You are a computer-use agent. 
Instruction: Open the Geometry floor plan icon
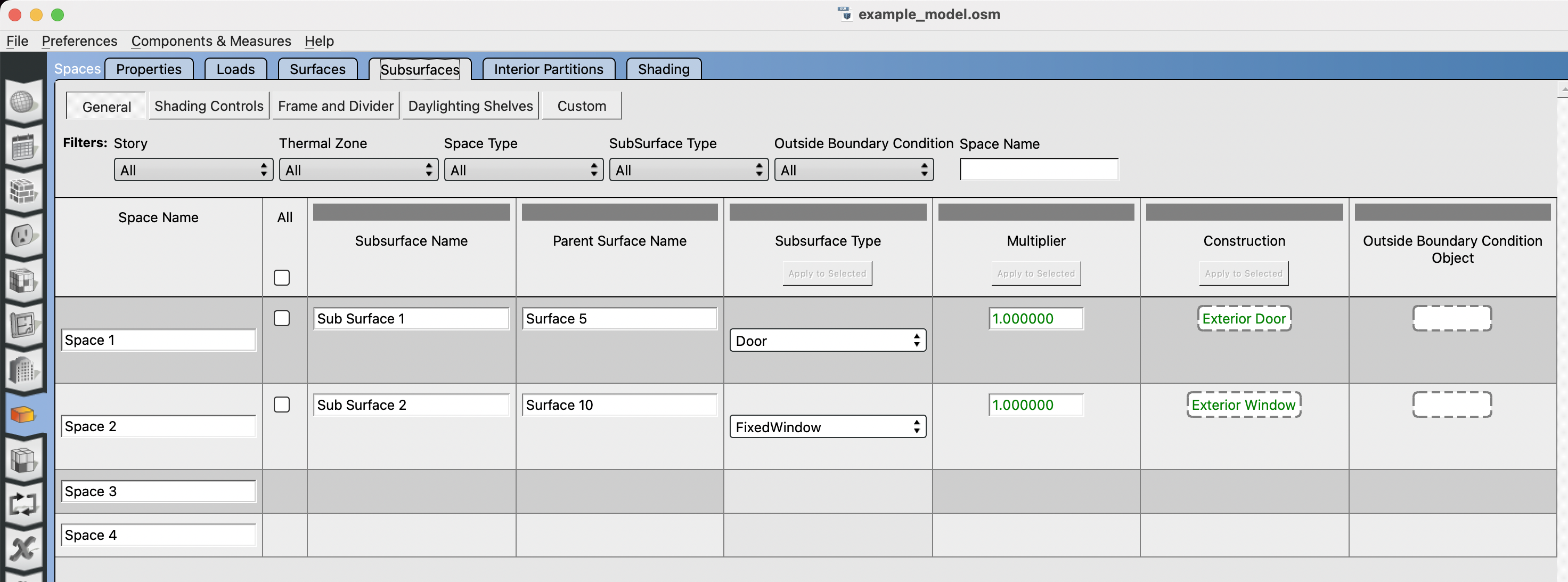tap(22, 326)
